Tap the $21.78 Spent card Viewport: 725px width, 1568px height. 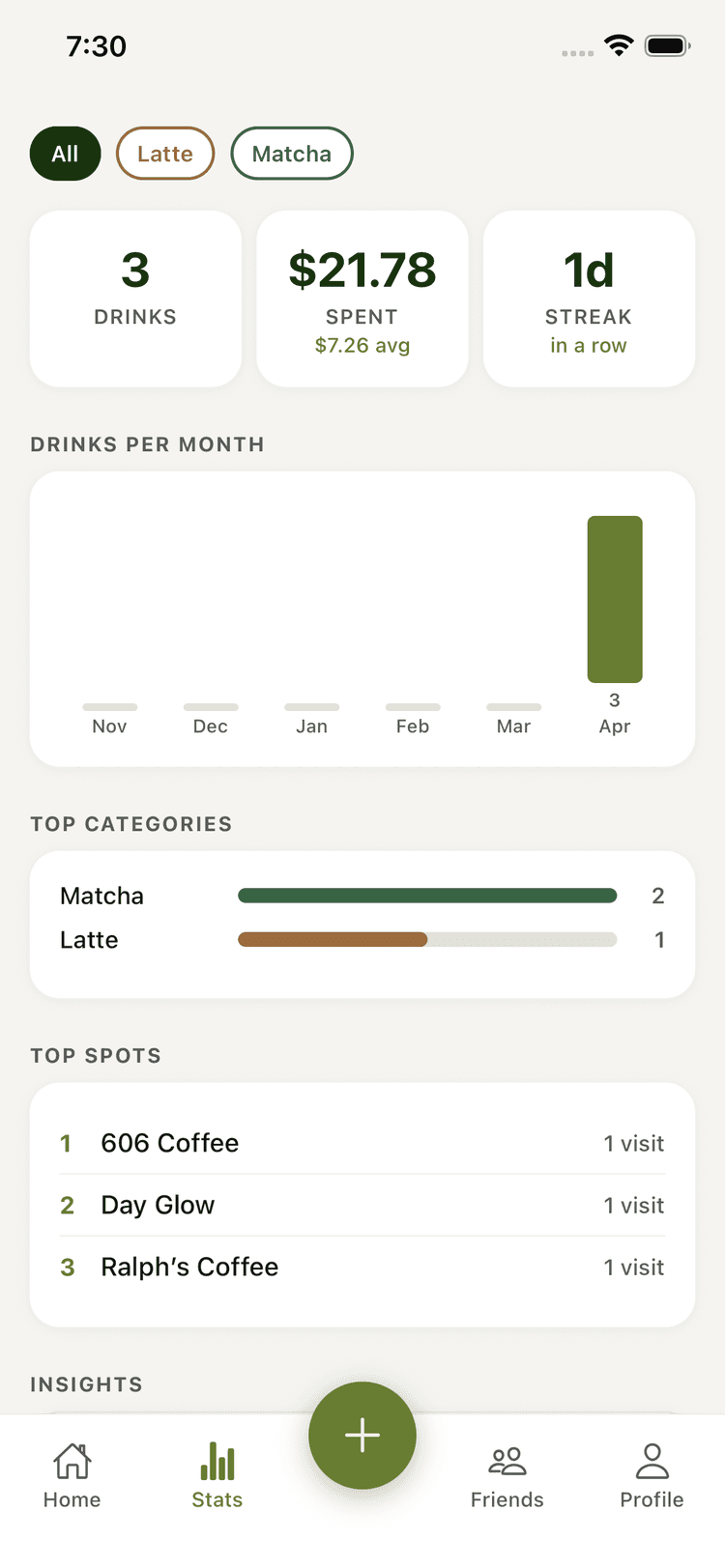[362, 299]
